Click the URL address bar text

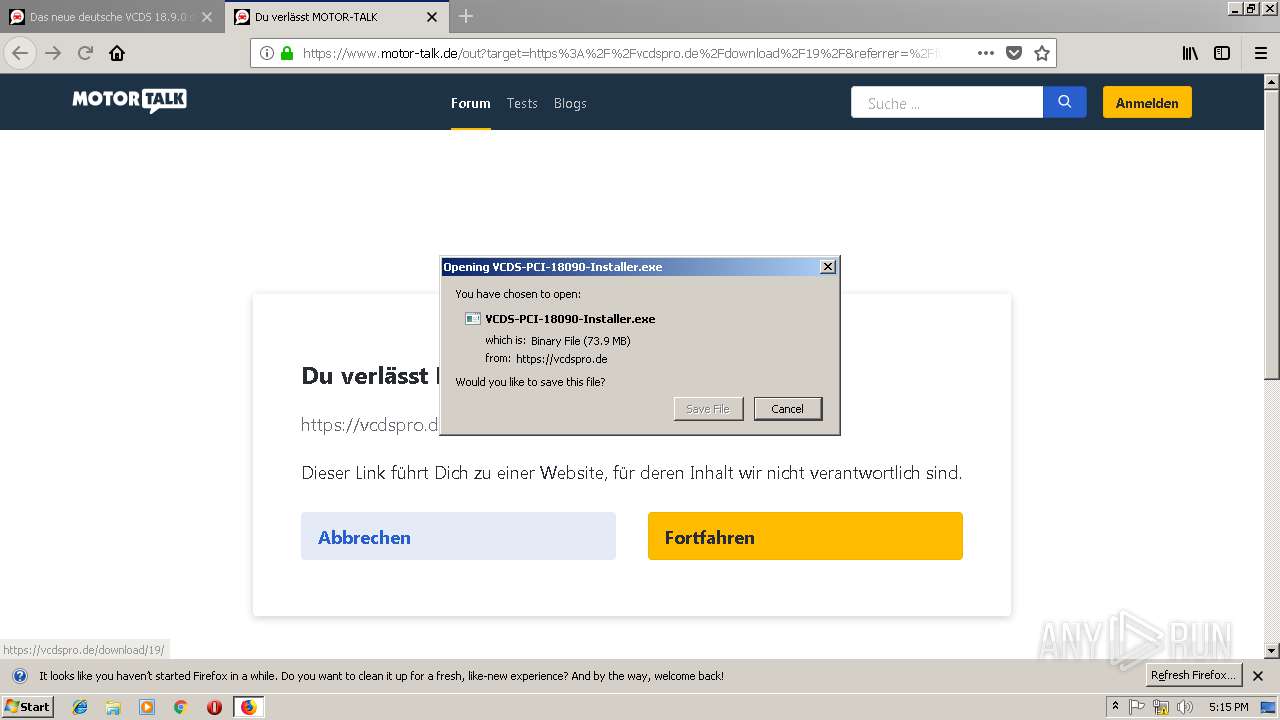coord(620,53)
